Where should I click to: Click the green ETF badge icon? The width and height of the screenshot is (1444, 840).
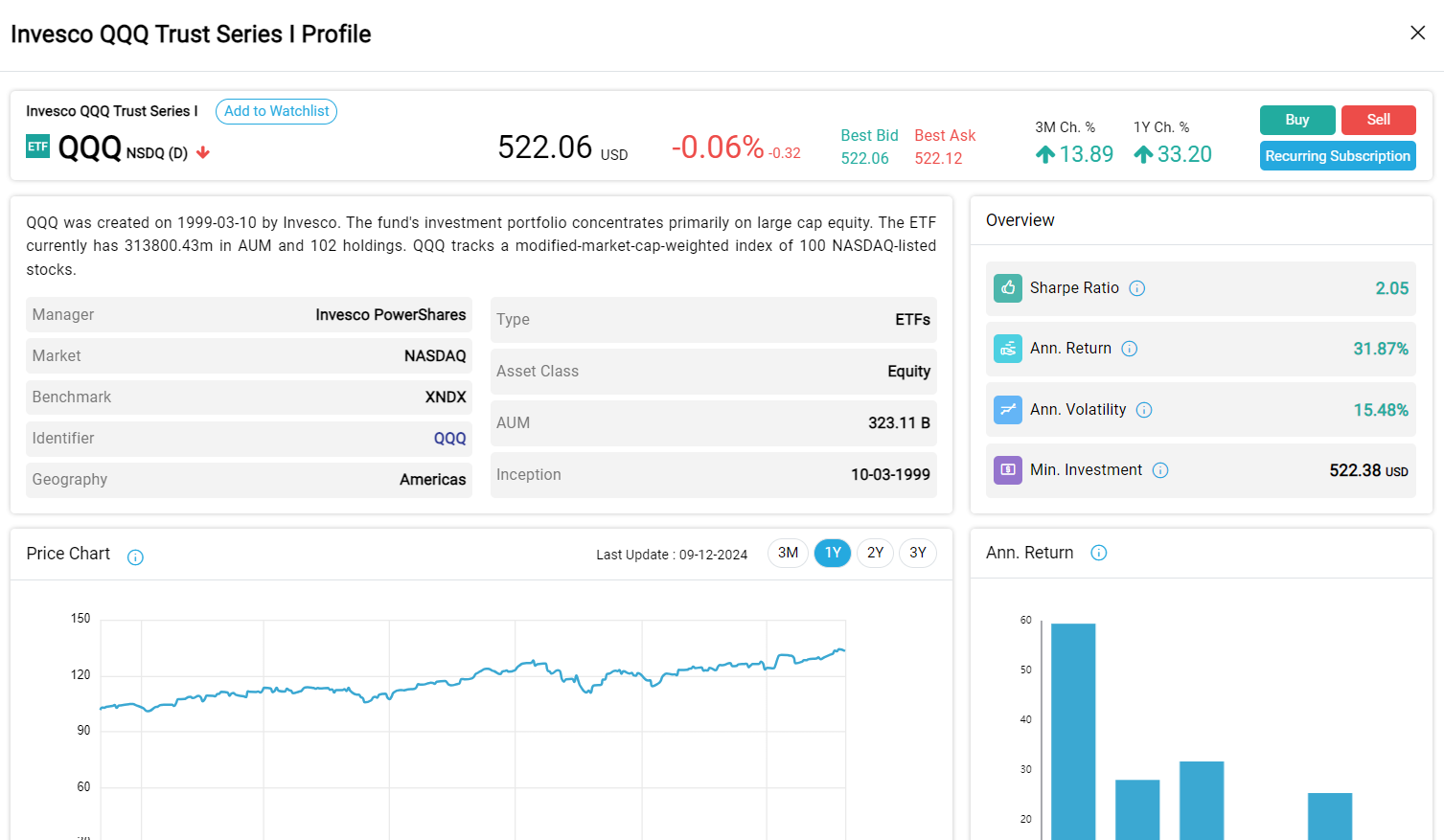click(37, 147)
